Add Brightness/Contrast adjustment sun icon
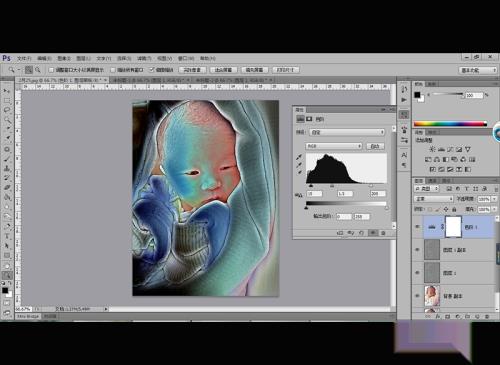The image size is (500, 365). click(432, 149)
